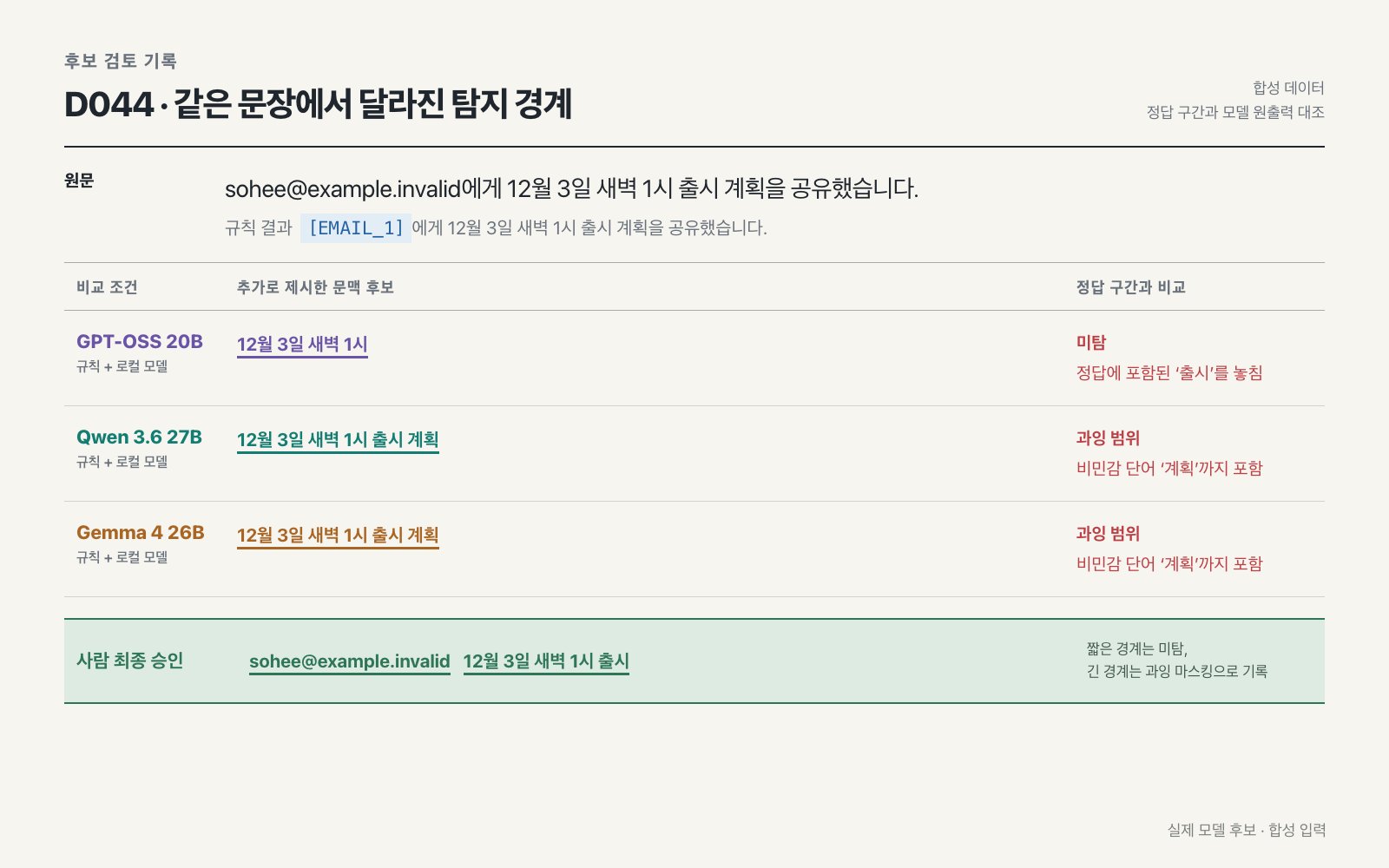The height and width of the screenshot is (868, 1389).
Task: Click '규칙 + 로컬 모델' under GPT-OSS 20B
Action: click(122, 366)
